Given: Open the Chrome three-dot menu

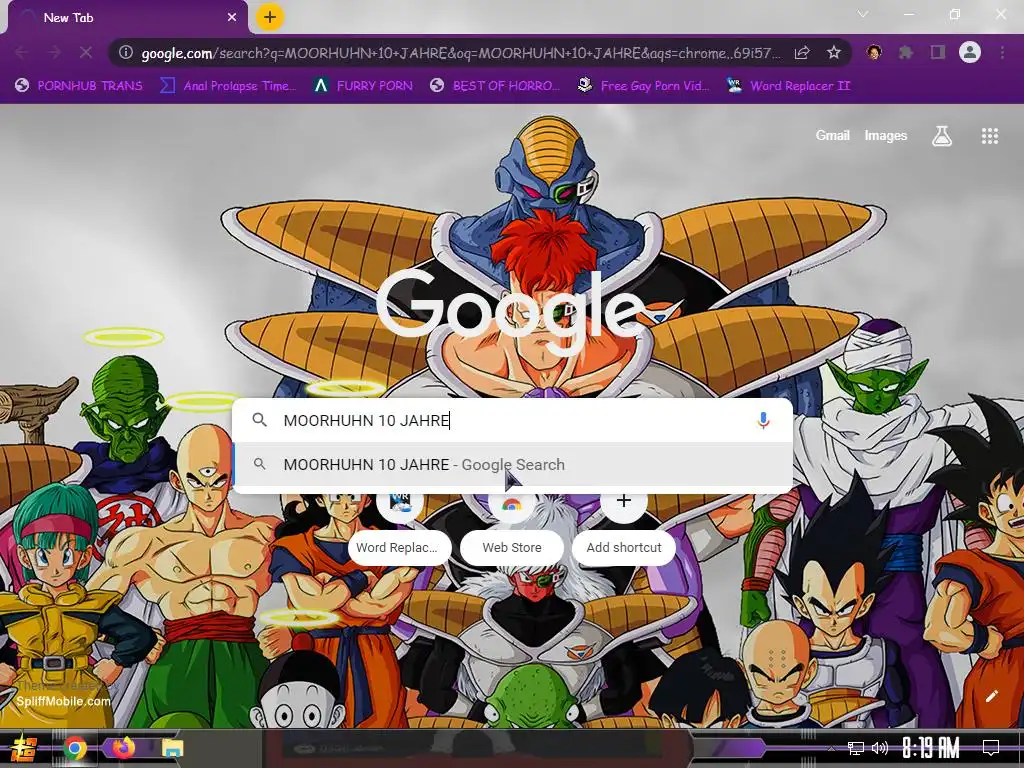Looking at the screenshot, I should point(1002,52).
